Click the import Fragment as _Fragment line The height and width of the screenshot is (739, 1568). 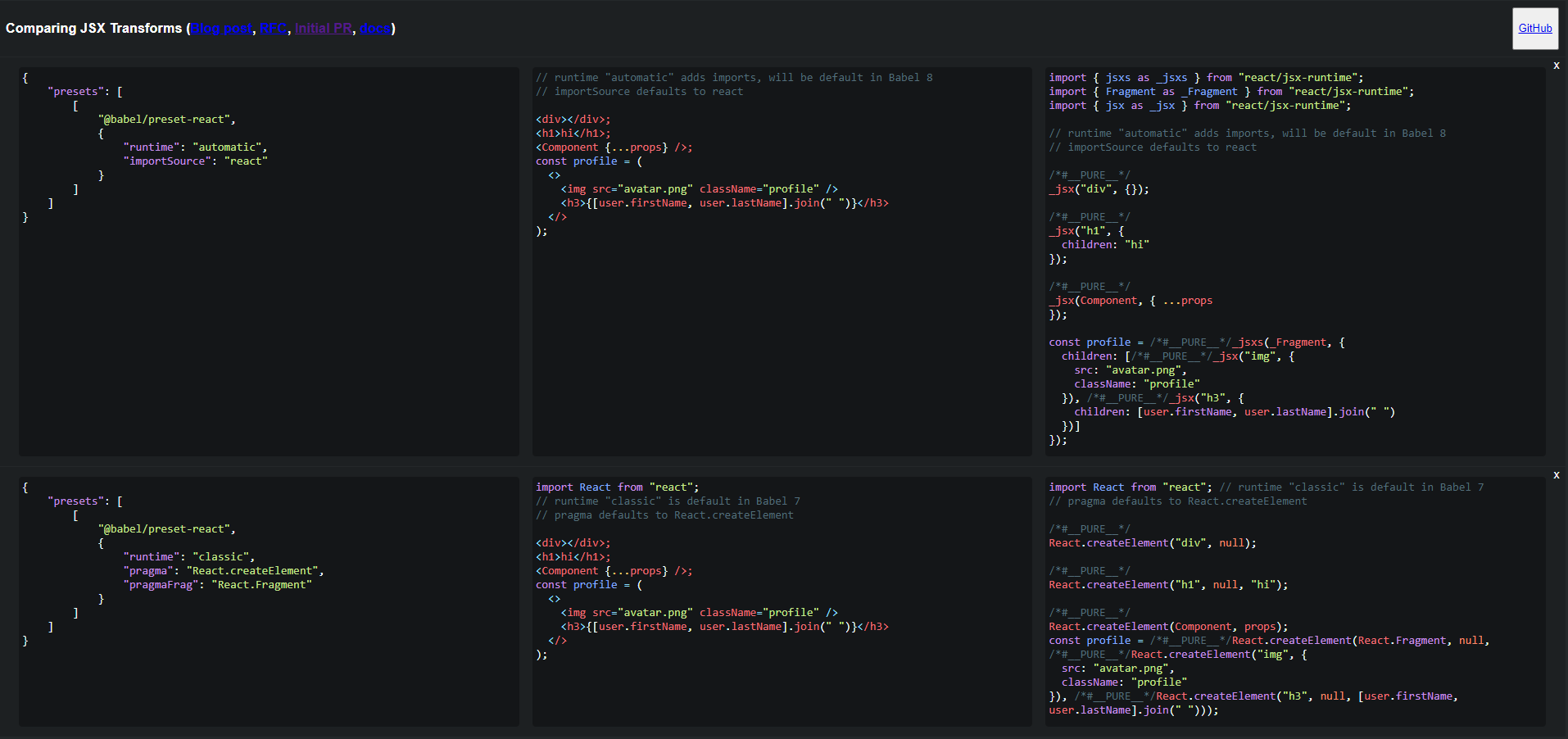(x=1231, y=92)
